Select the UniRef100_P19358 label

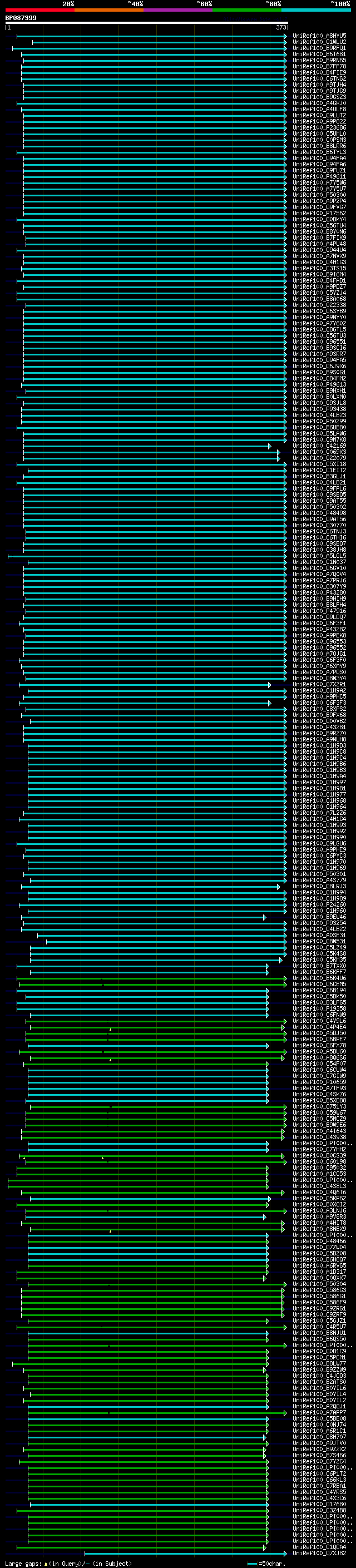tap(319, 1008)
